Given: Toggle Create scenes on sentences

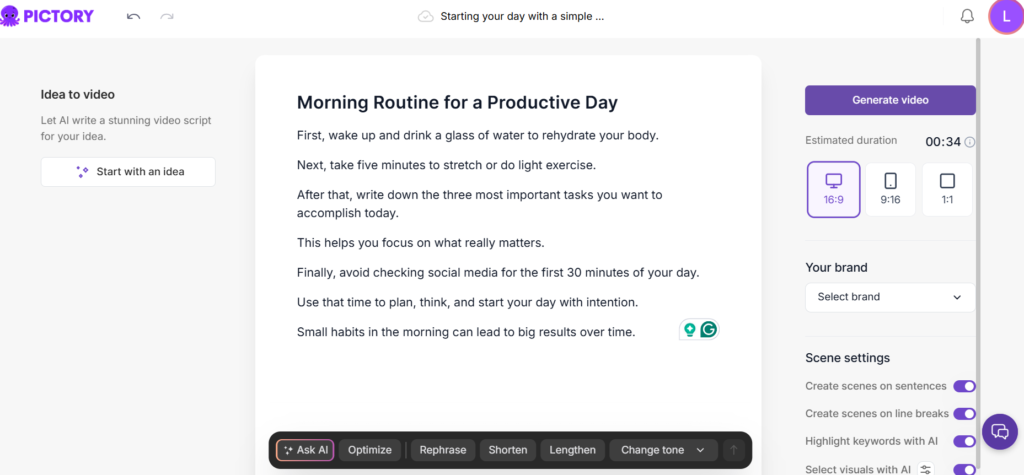Looking at the screenshot, I should [964, 386].
